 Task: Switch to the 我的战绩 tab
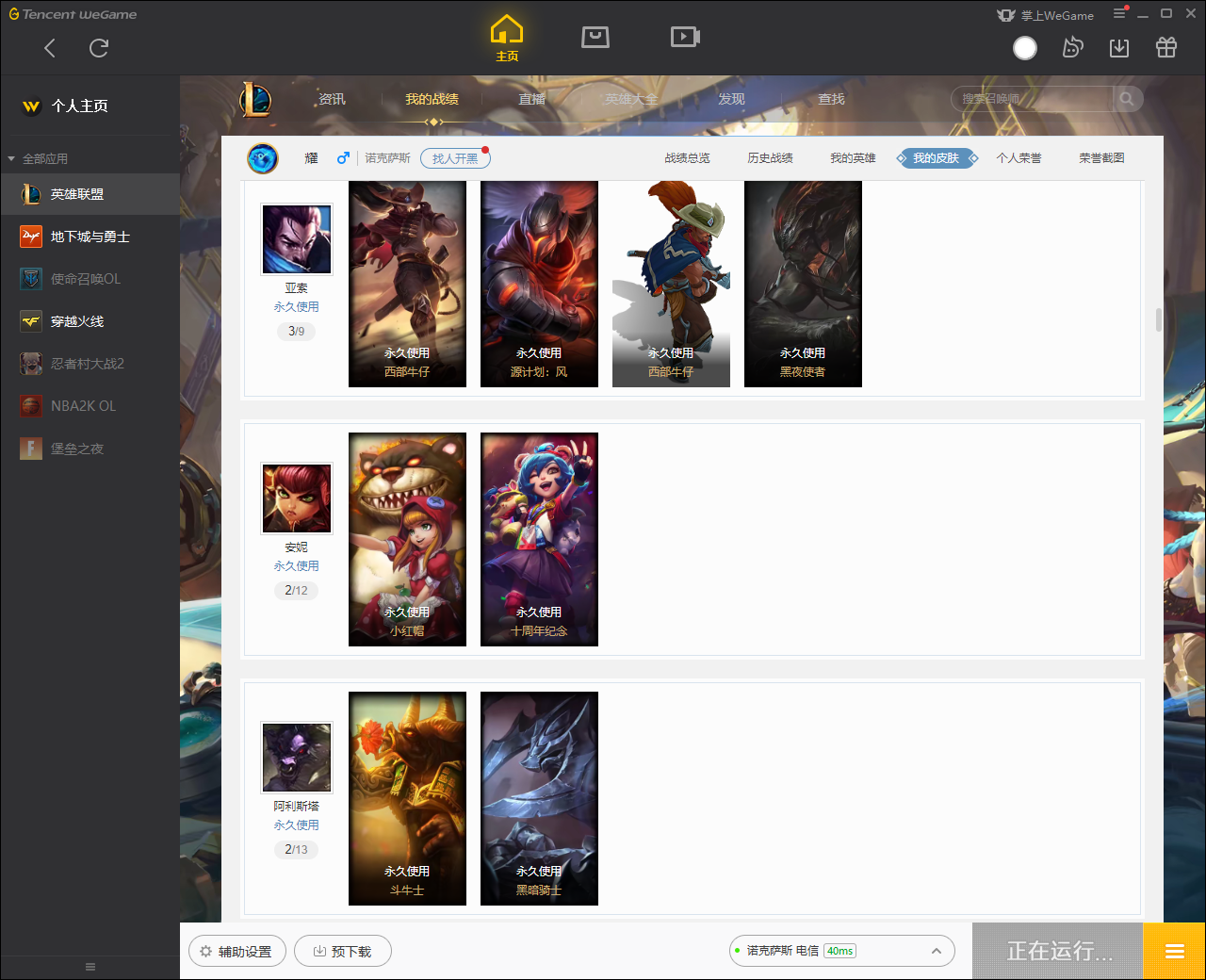pos(432,99)
